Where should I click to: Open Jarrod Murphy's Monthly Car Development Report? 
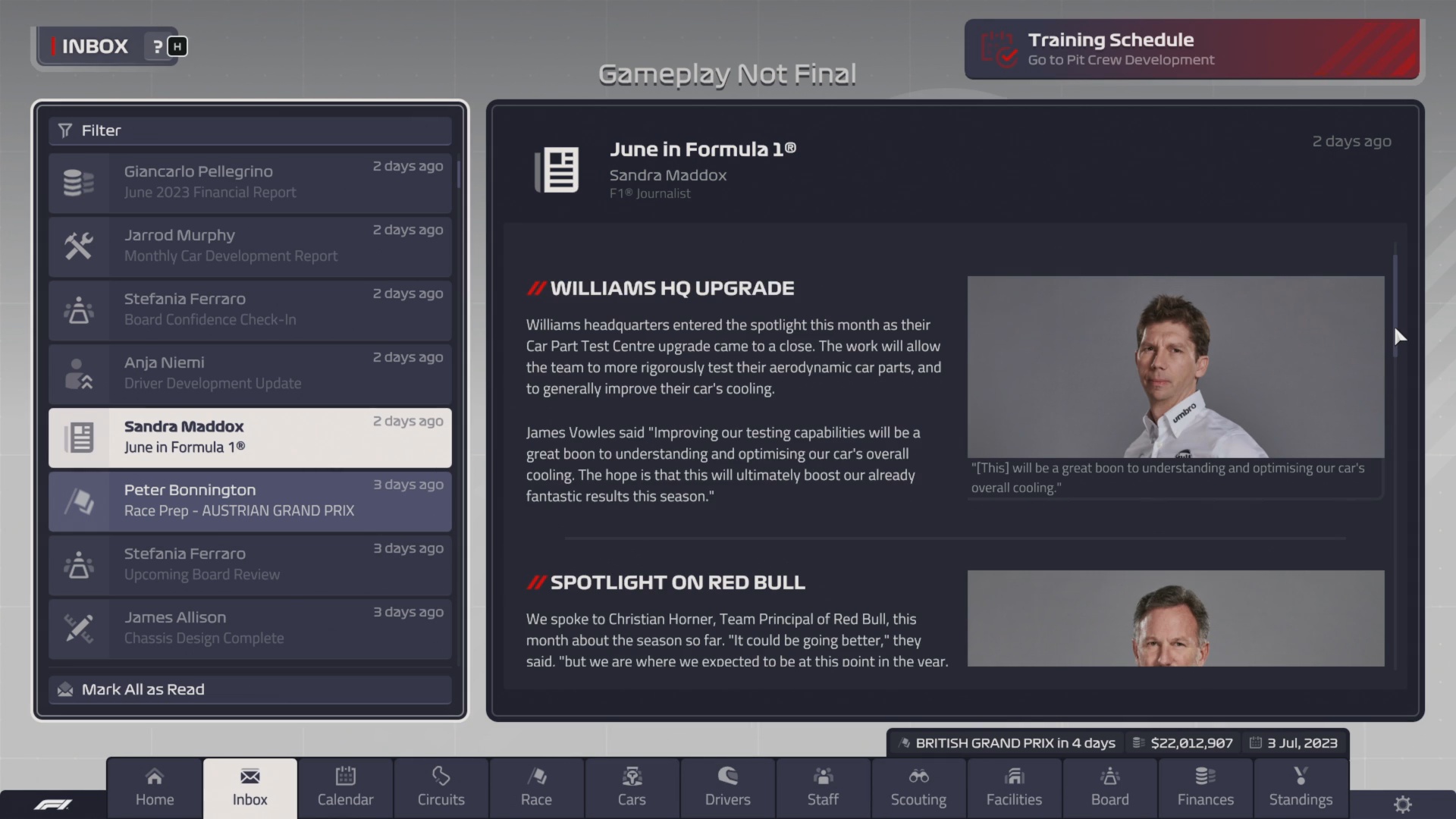click(x=249, y=246)
